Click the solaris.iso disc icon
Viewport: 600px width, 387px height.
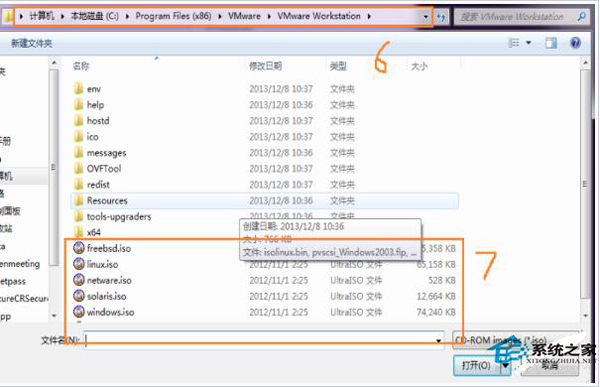(x=79, y=296)
